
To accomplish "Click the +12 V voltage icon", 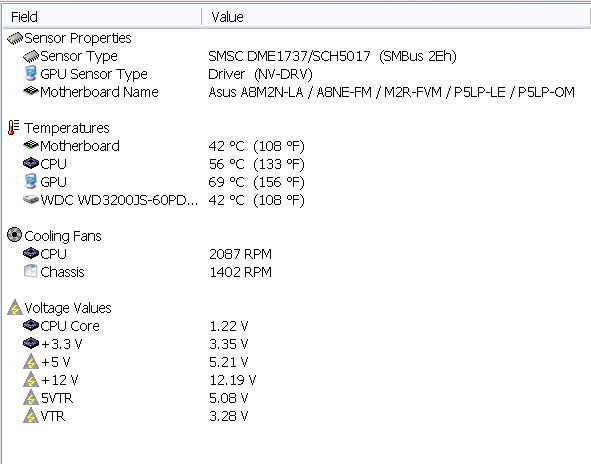I will tap(31, 380).
